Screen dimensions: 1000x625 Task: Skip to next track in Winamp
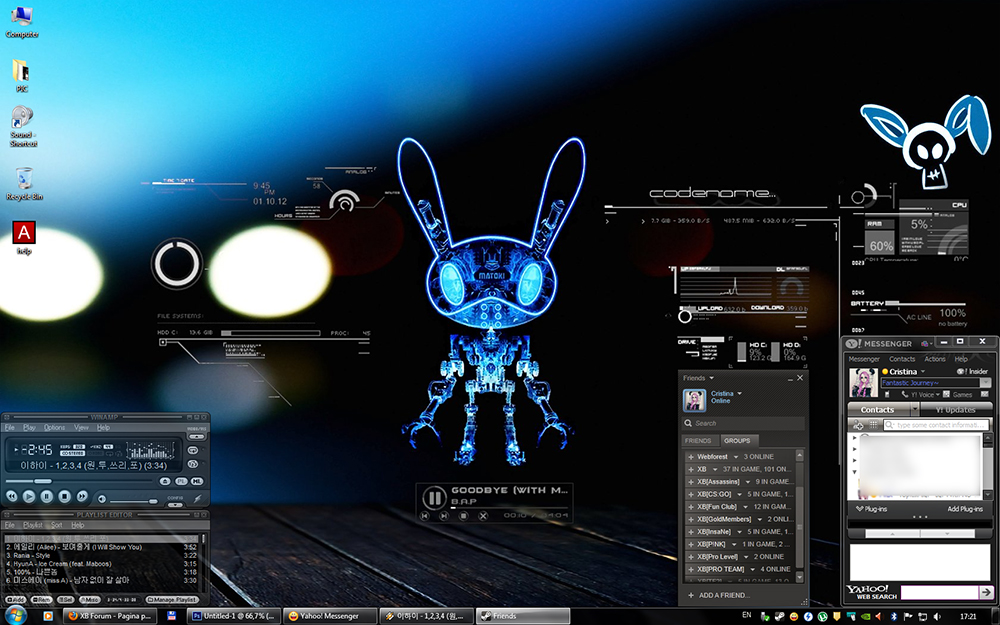[x=82, y=496]
